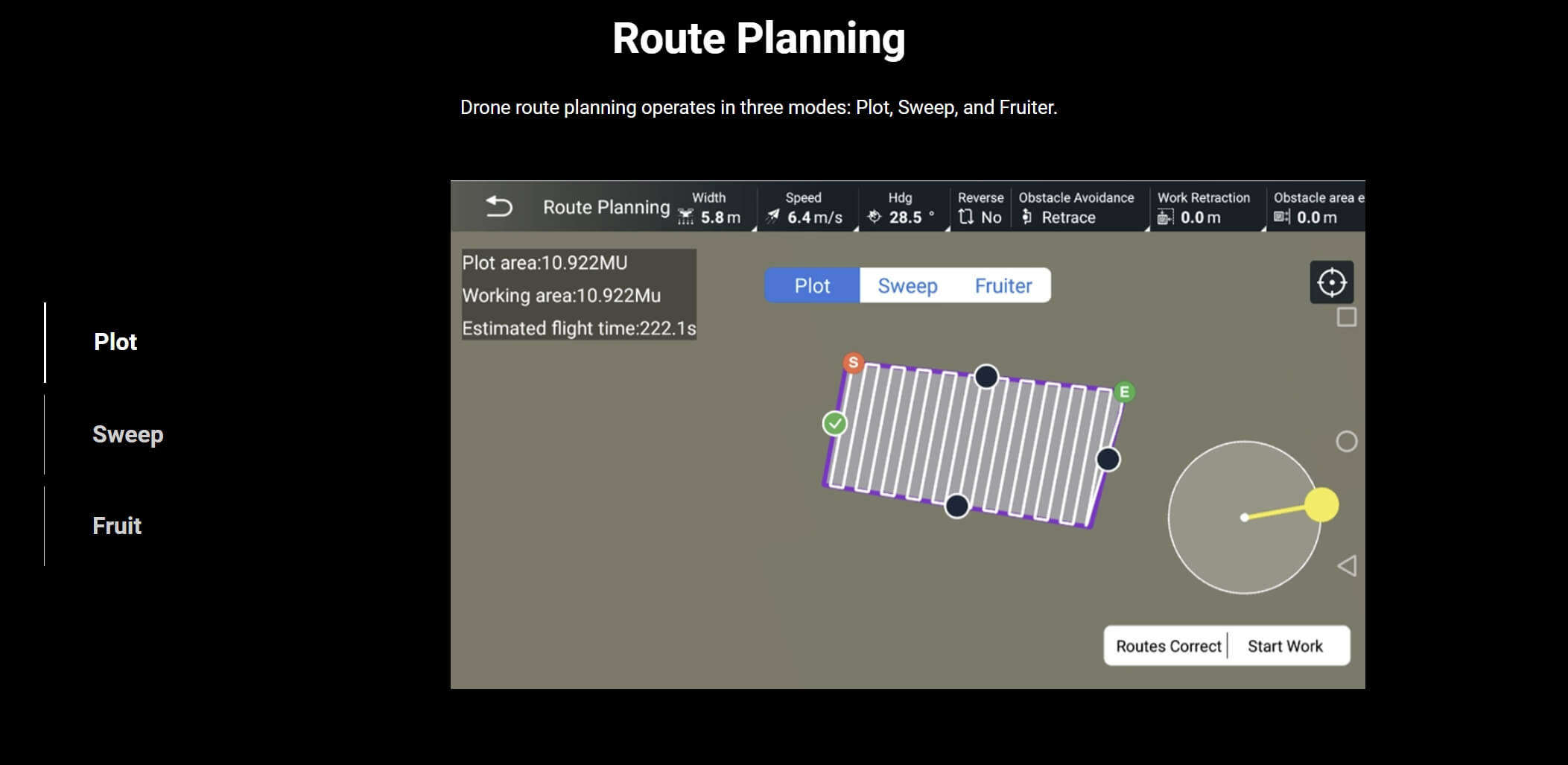Switch to the Sweep tab
Image resolution: width=1568 pixels, height=765 pixels.
908,285
